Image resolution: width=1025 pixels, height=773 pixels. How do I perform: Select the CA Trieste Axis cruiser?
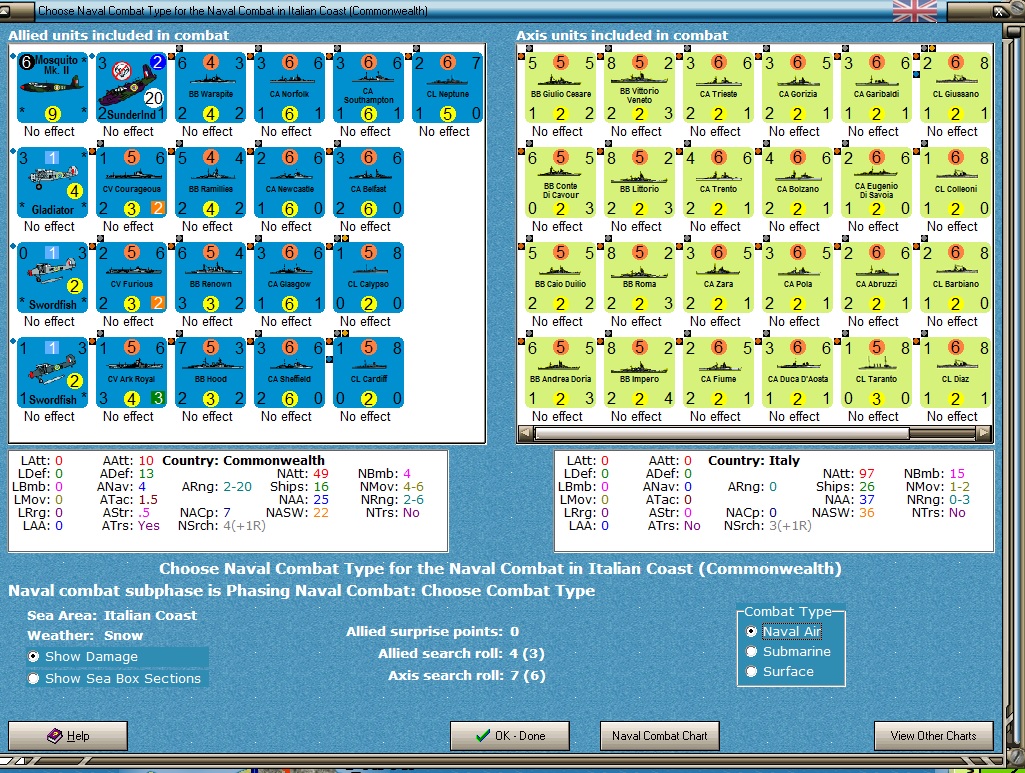pyautogui.click(x=718, y=88)
